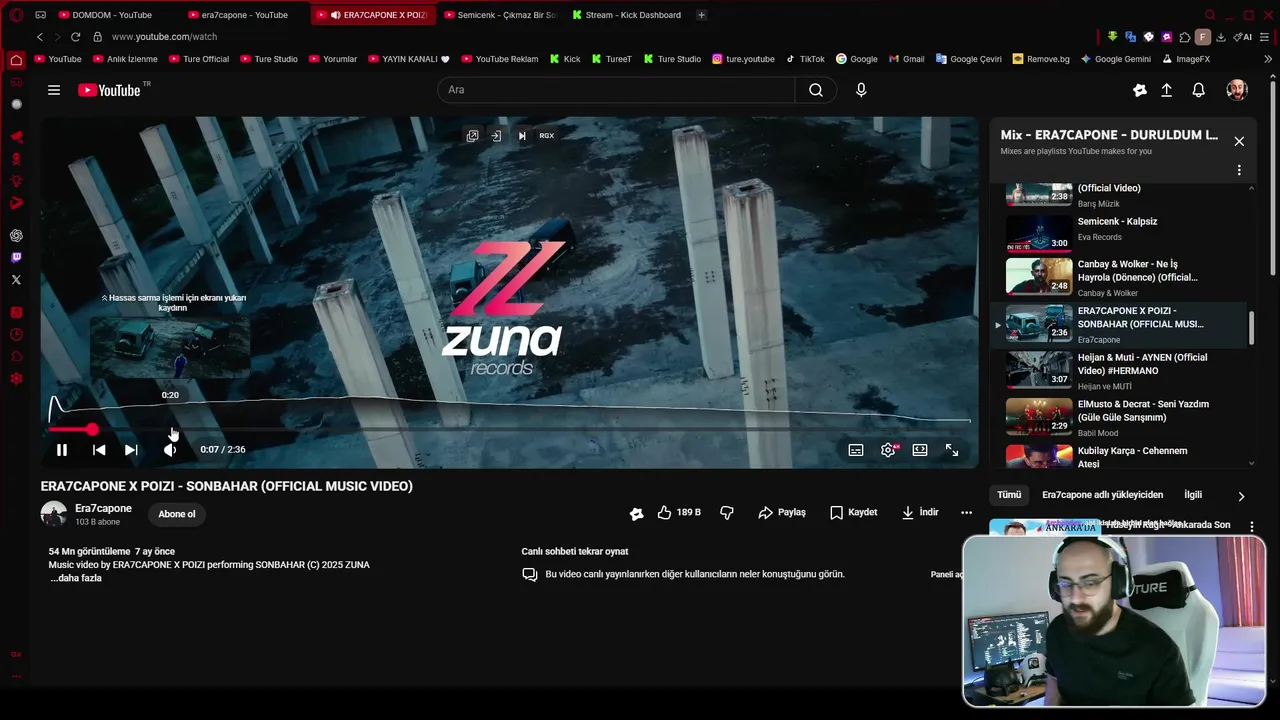Dislike the video with thumbs down
Screen dimensions: 1280x720
(727, 513)
